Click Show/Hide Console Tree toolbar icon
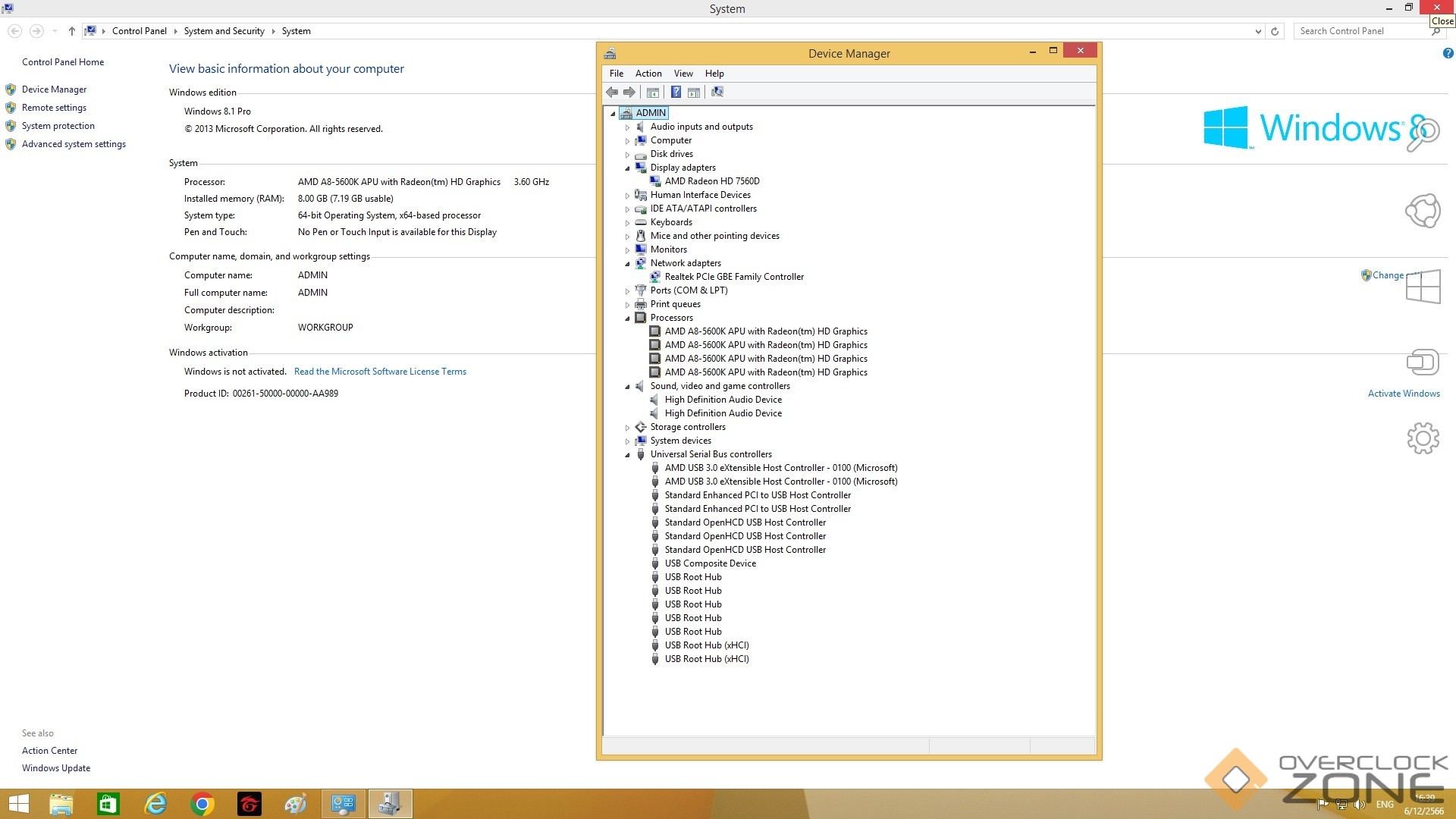 (652, 93)
